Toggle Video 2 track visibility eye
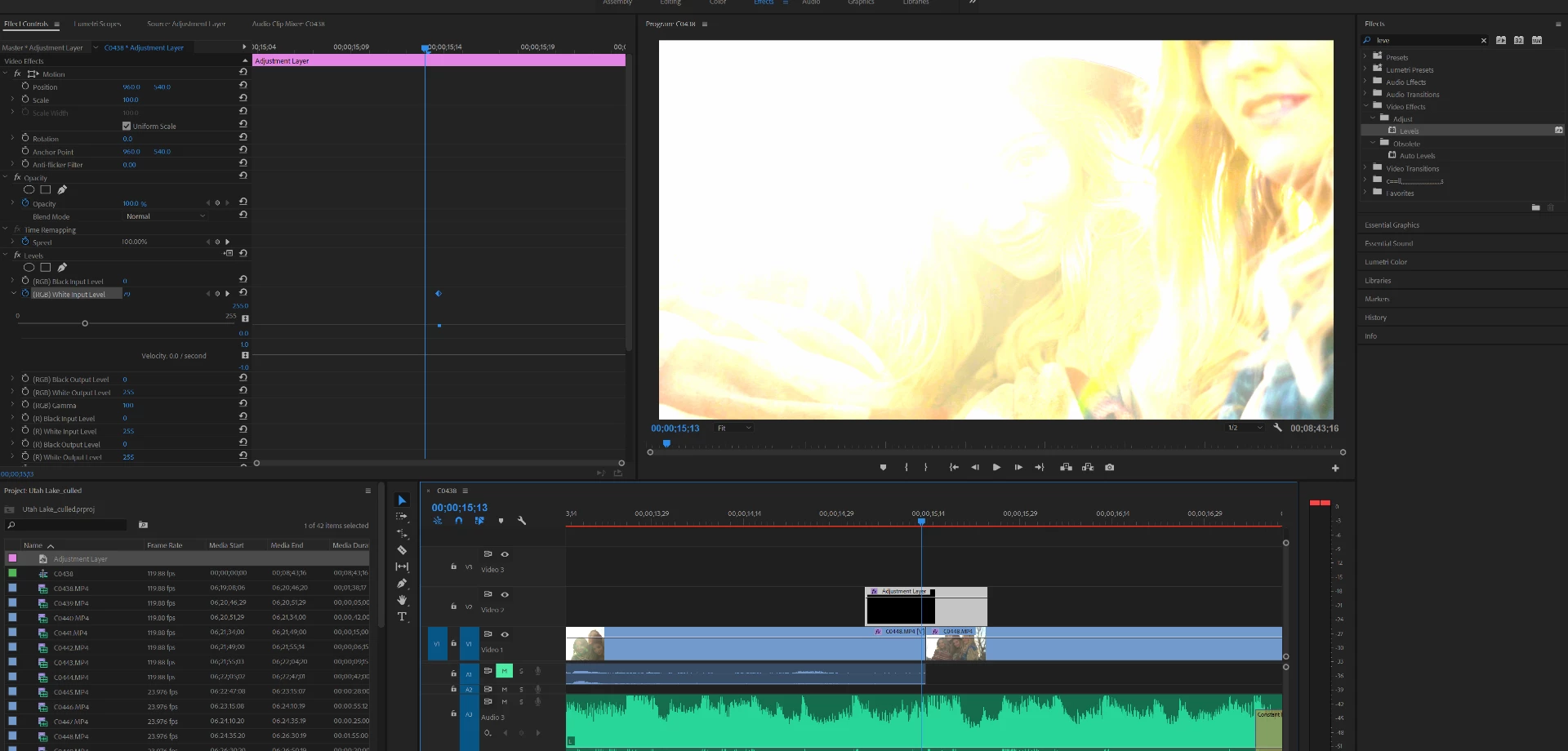Viewport: 1568px width, 751px height. (x=505, y=594)
